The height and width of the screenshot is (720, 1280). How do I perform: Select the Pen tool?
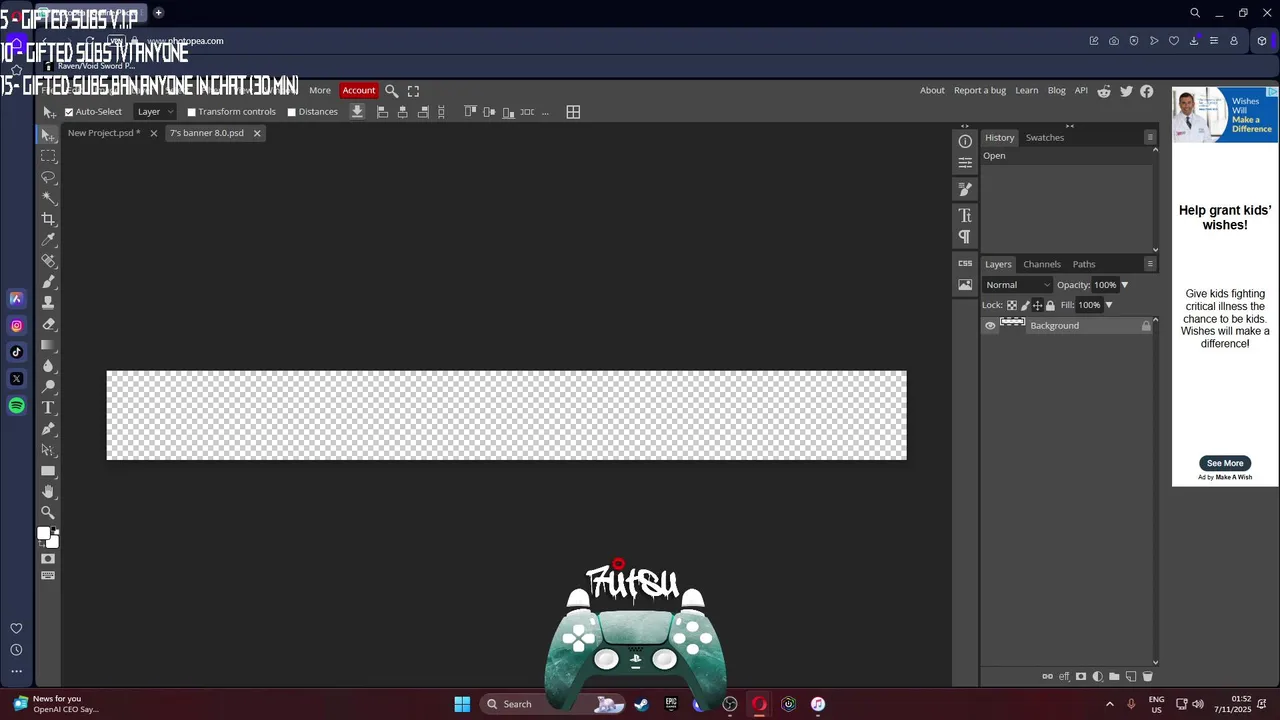pos(48,429)
